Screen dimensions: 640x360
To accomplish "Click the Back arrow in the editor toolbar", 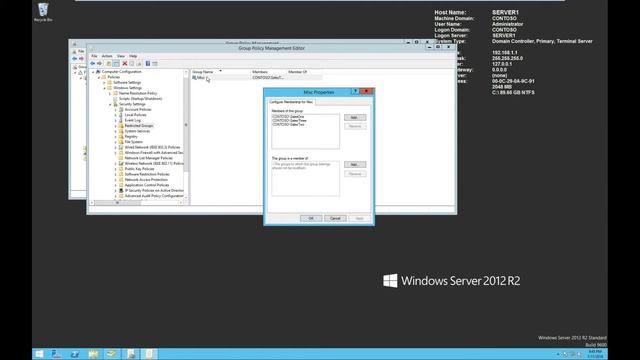I will pyautogui.click(x=93, y=63).
